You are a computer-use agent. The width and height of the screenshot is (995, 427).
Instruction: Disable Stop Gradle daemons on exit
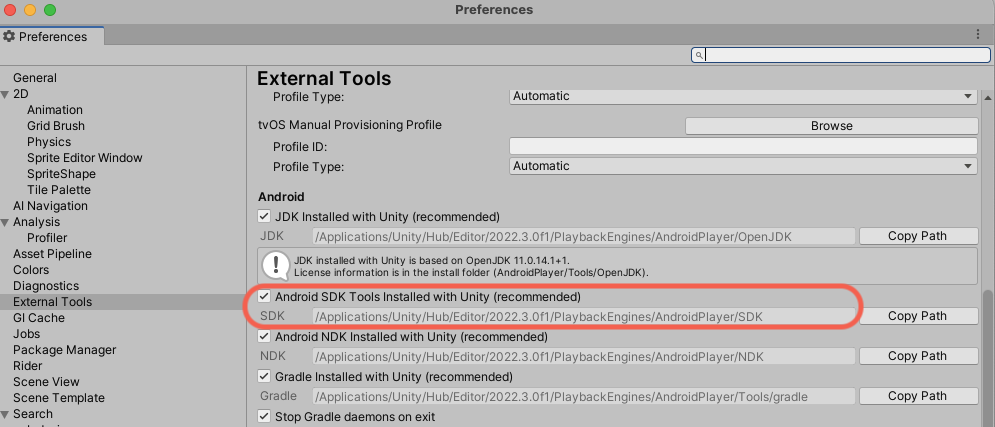pos(264,417)
